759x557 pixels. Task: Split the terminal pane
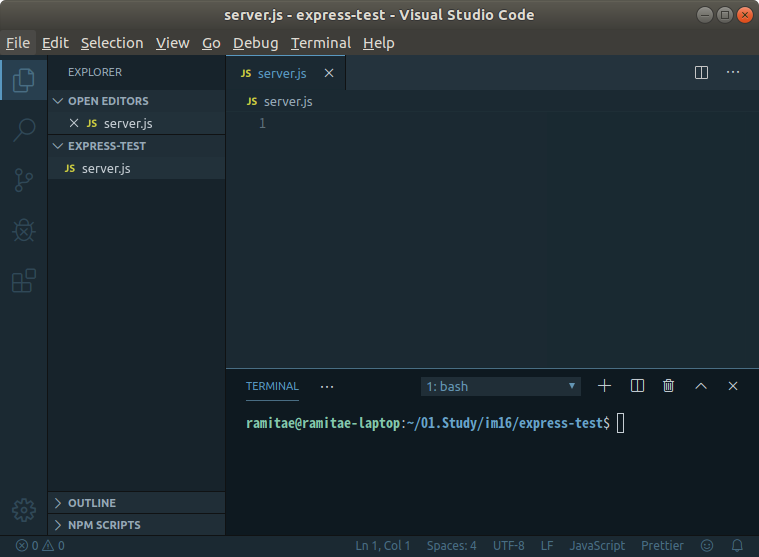pos(637,386)
